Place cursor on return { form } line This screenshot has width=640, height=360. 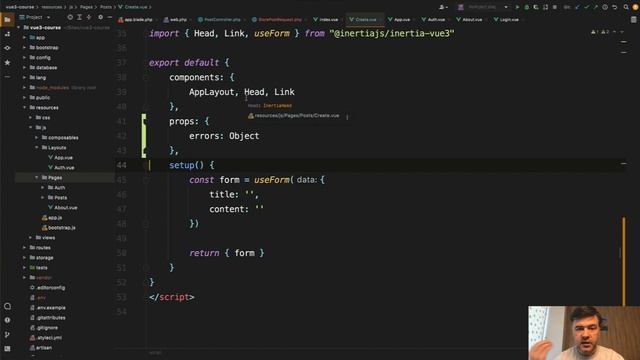click(x=227, y=253)
